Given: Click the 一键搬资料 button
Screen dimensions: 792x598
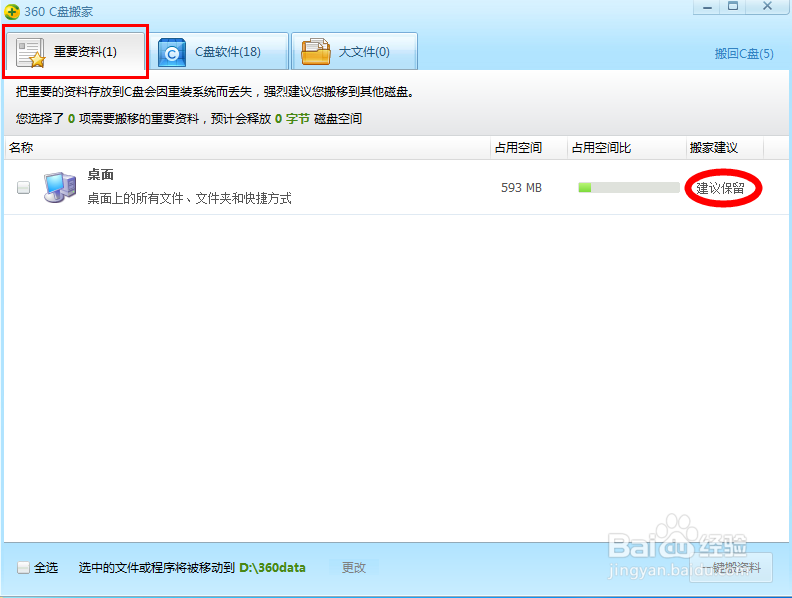Looking at the screenshot, I should click(731, 568).
